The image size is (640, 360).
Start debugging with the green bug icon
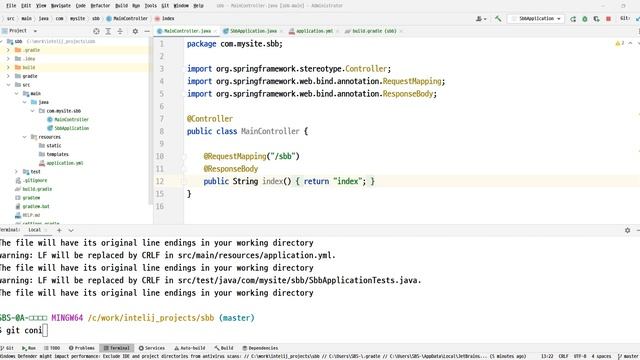point(584,19)
